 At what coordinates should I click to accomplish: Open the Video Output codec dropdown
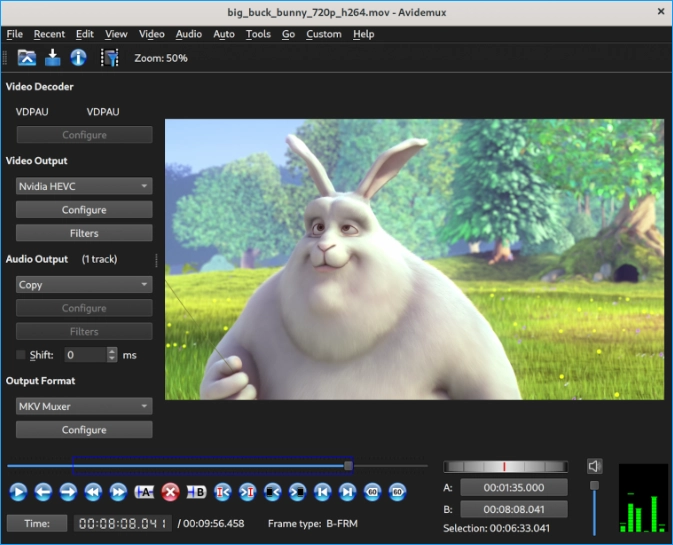[84, 186]
